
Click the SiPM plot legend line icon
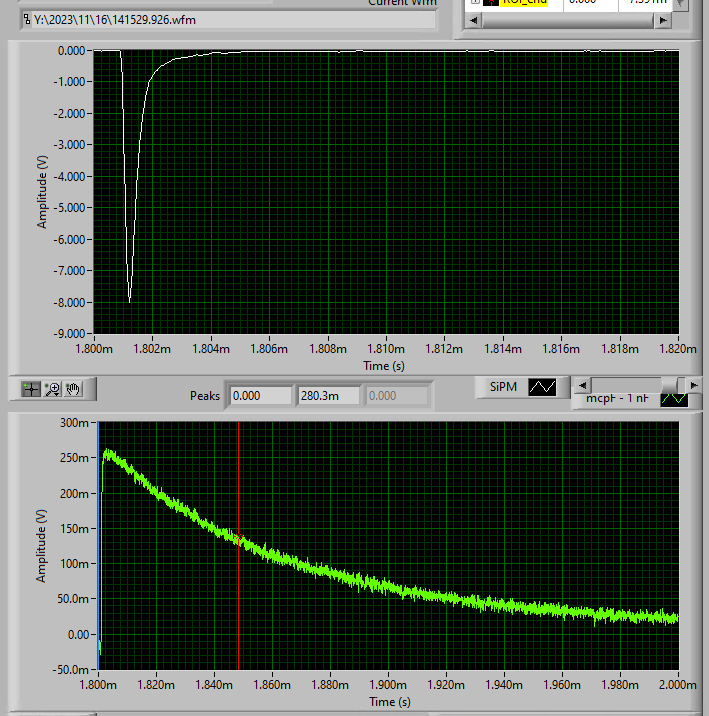tap(542, 387)
